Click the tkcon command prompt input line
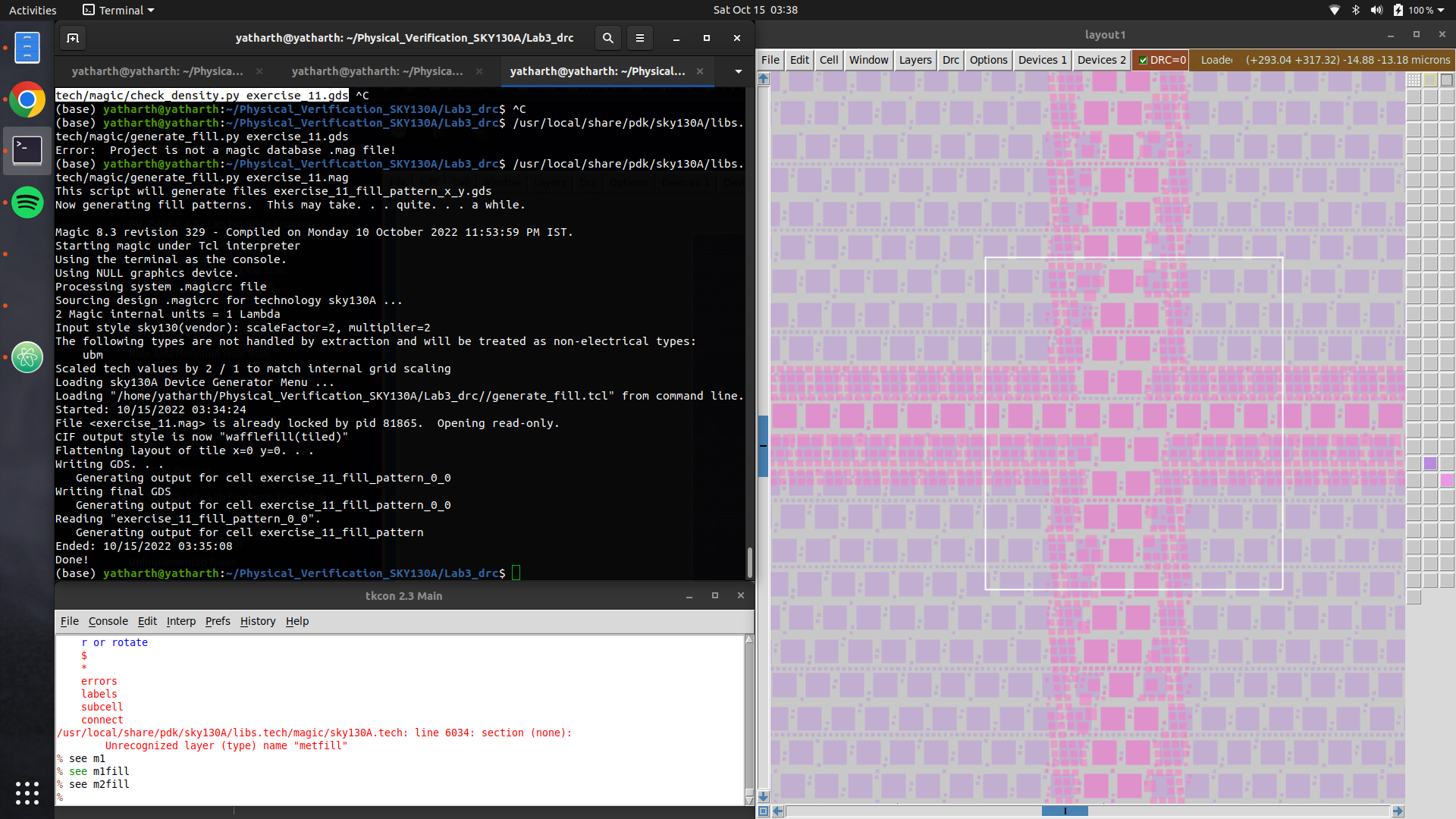 pyautogui.click(x=400, y=797)
